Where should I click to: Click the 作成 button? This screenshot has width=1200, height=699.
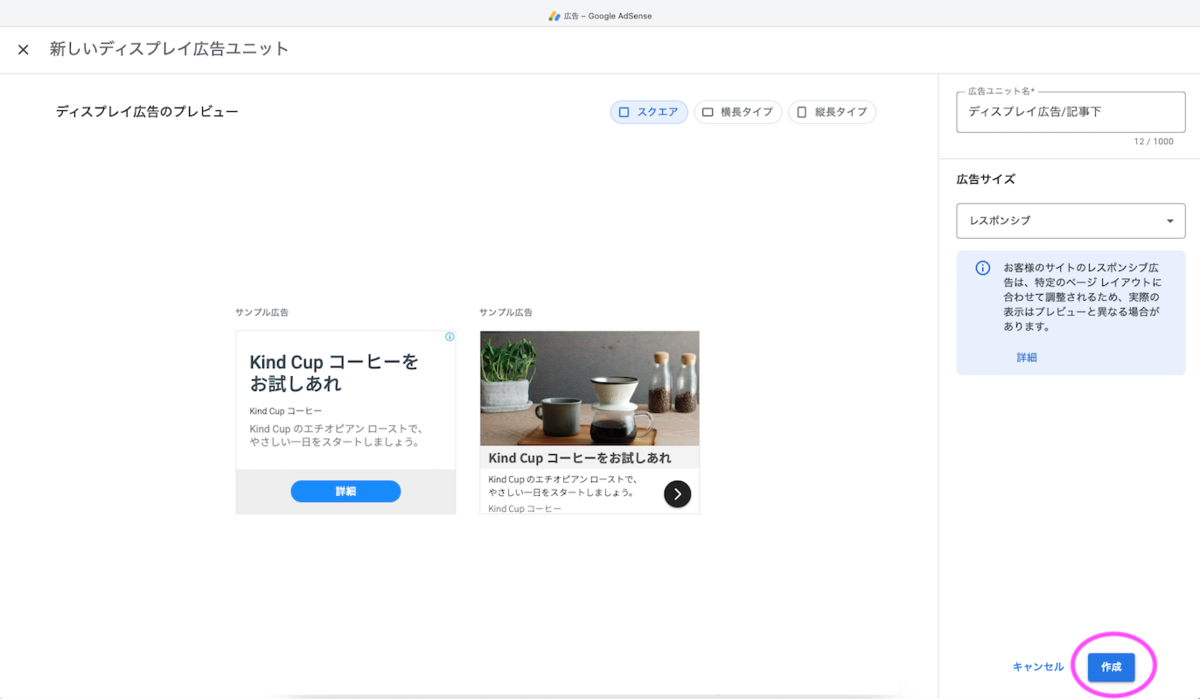(x=1111, y=667)
